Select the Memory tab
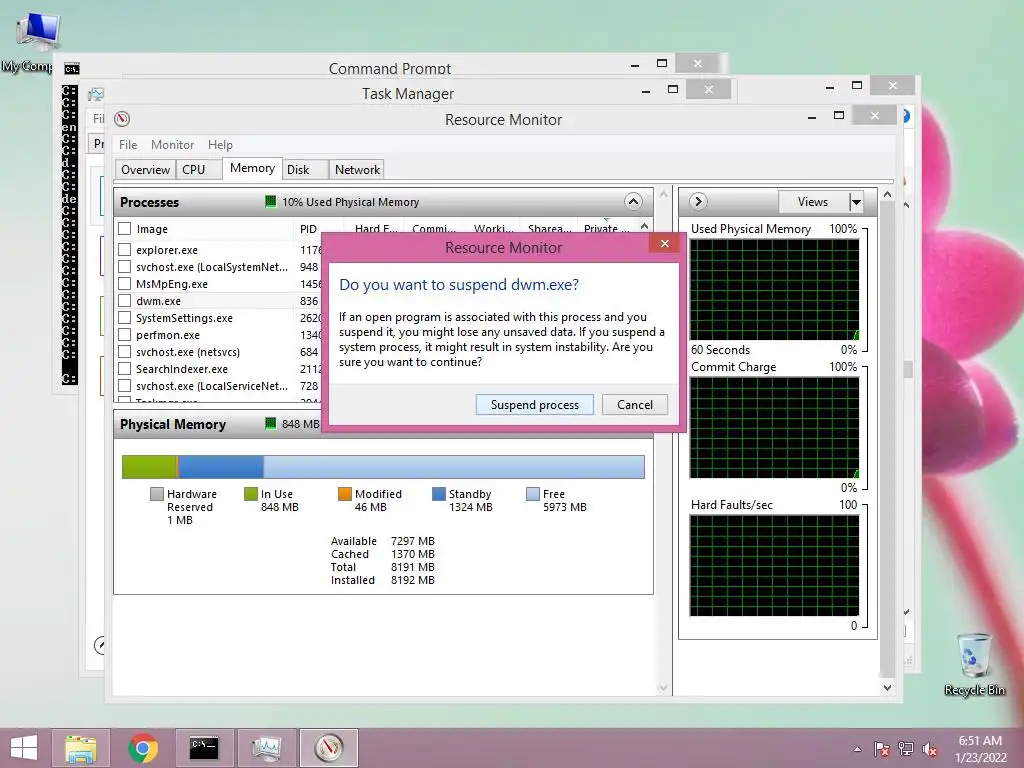Viewport: 1024px width, 768px height. point(252,168)
